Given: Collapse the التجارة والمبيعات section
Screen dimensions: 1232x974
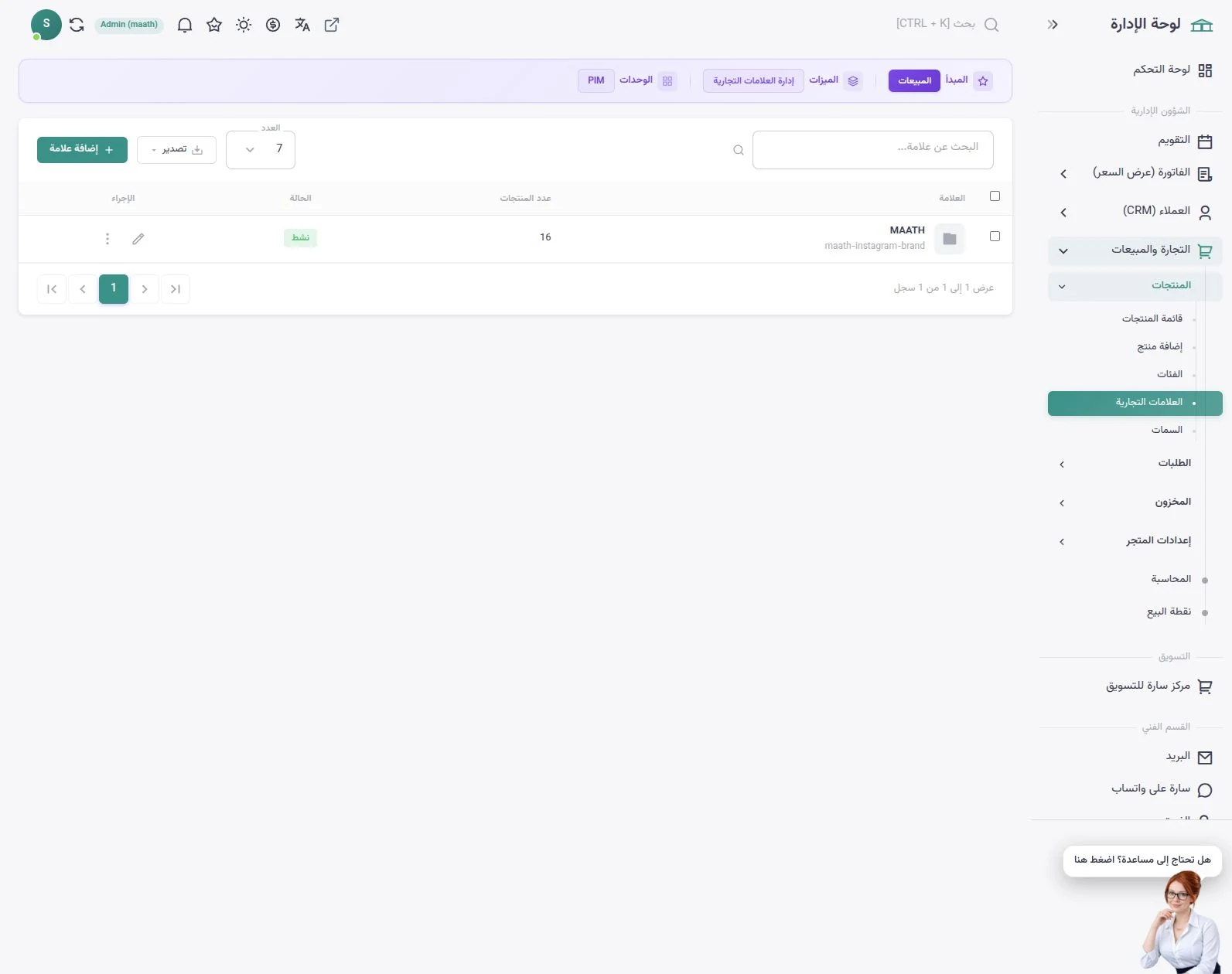Looking at the screenshot, I should (1135, 250).
